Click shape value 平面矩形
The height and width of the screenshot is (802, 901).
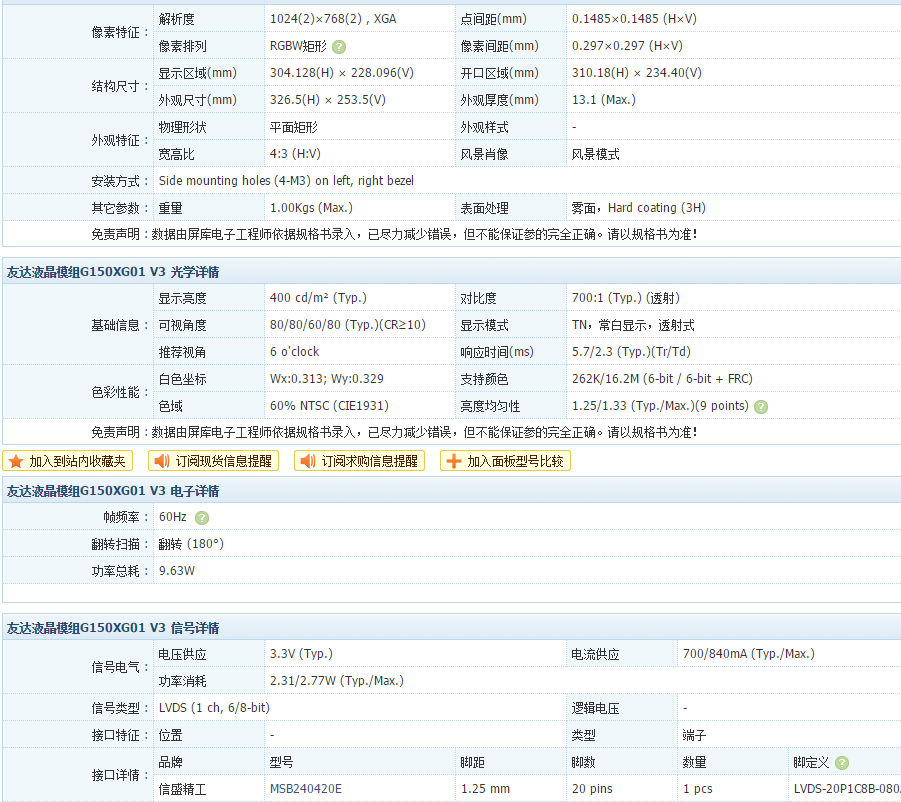[294, 127]
